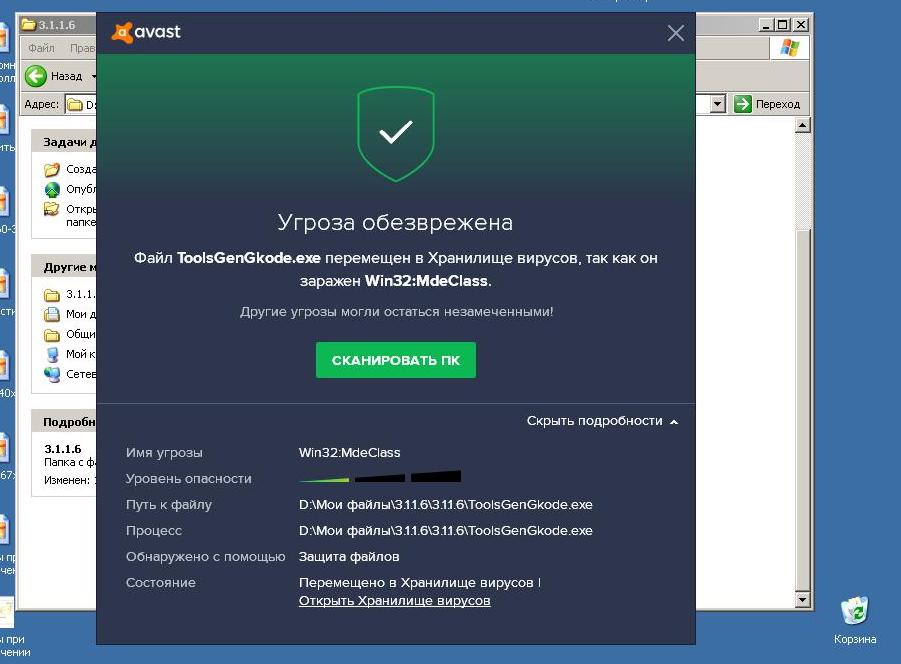The width and height of the screenshot is (901, 664).
Task: Open the Корзина recycle bin on desktop
Action: (855, 620)
